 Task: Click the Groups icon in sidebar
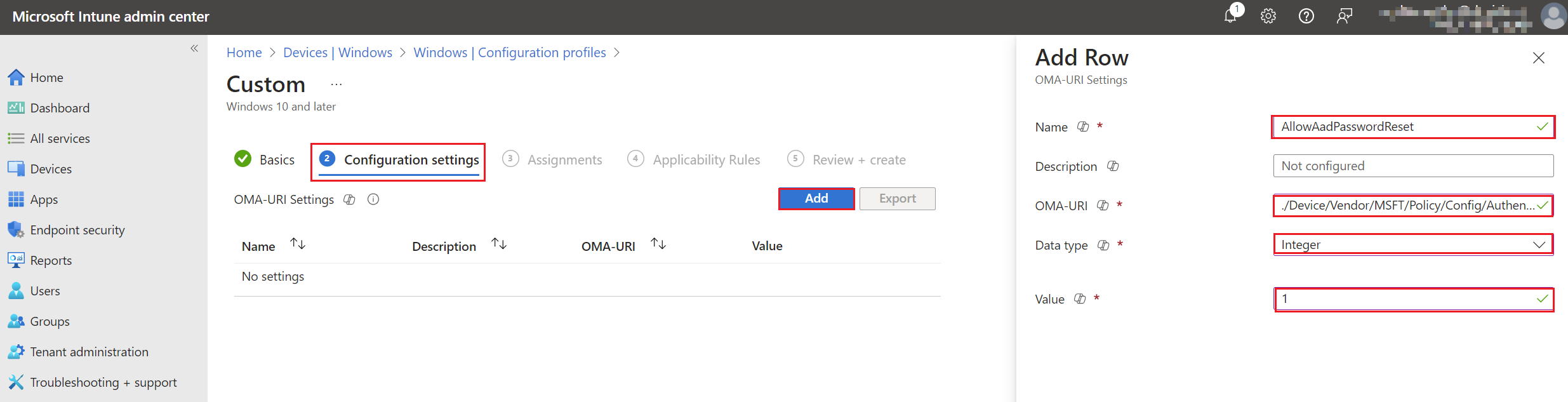click(16, 321)
